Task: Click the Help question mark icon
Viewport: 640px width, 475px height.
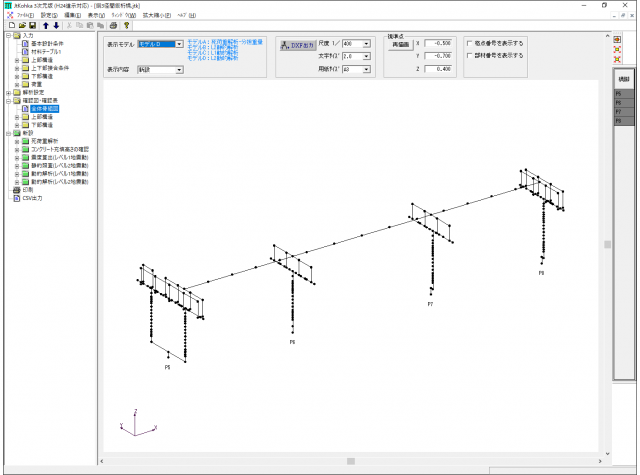Action: pyautogui.click(x=127, y=25)
